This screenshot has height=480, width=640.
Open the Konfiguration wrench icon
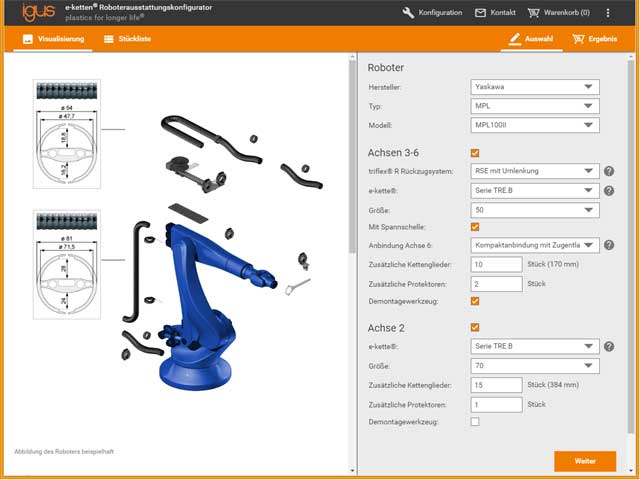pyautogui.click(x=408, y=13)
